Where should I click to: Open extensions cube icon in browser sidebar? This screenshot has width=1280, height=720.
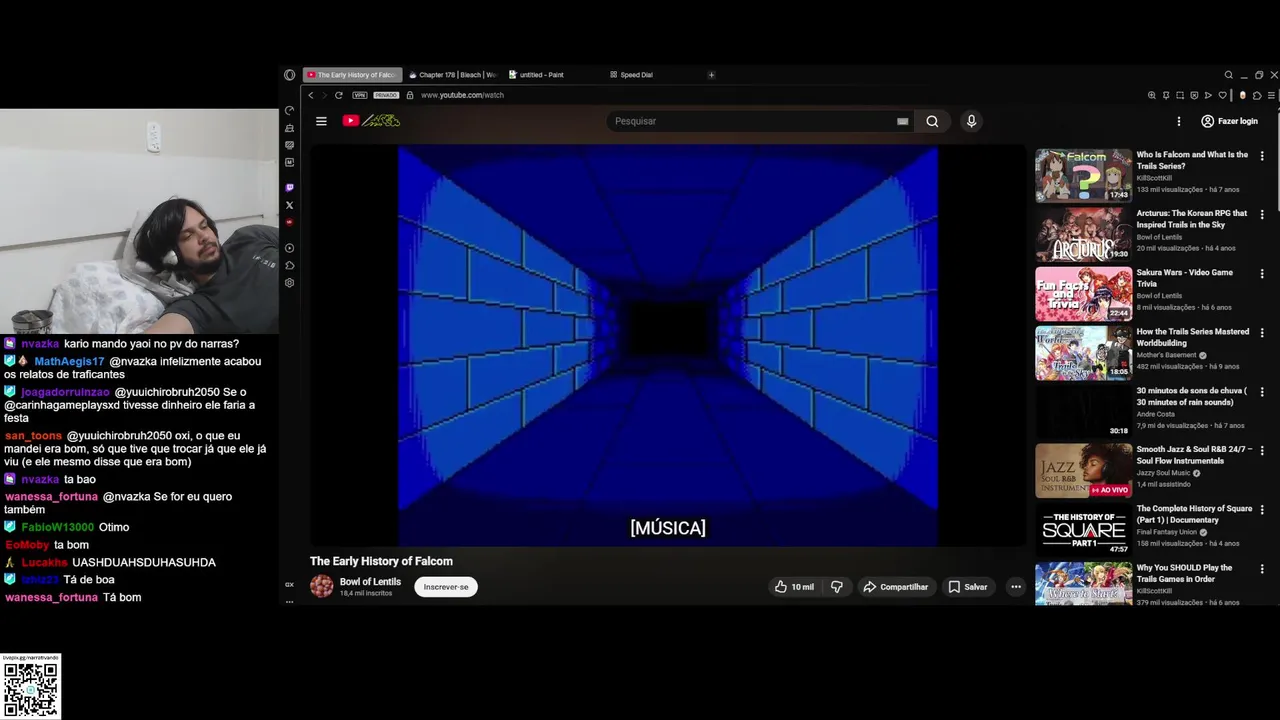(x=290, y=265)
